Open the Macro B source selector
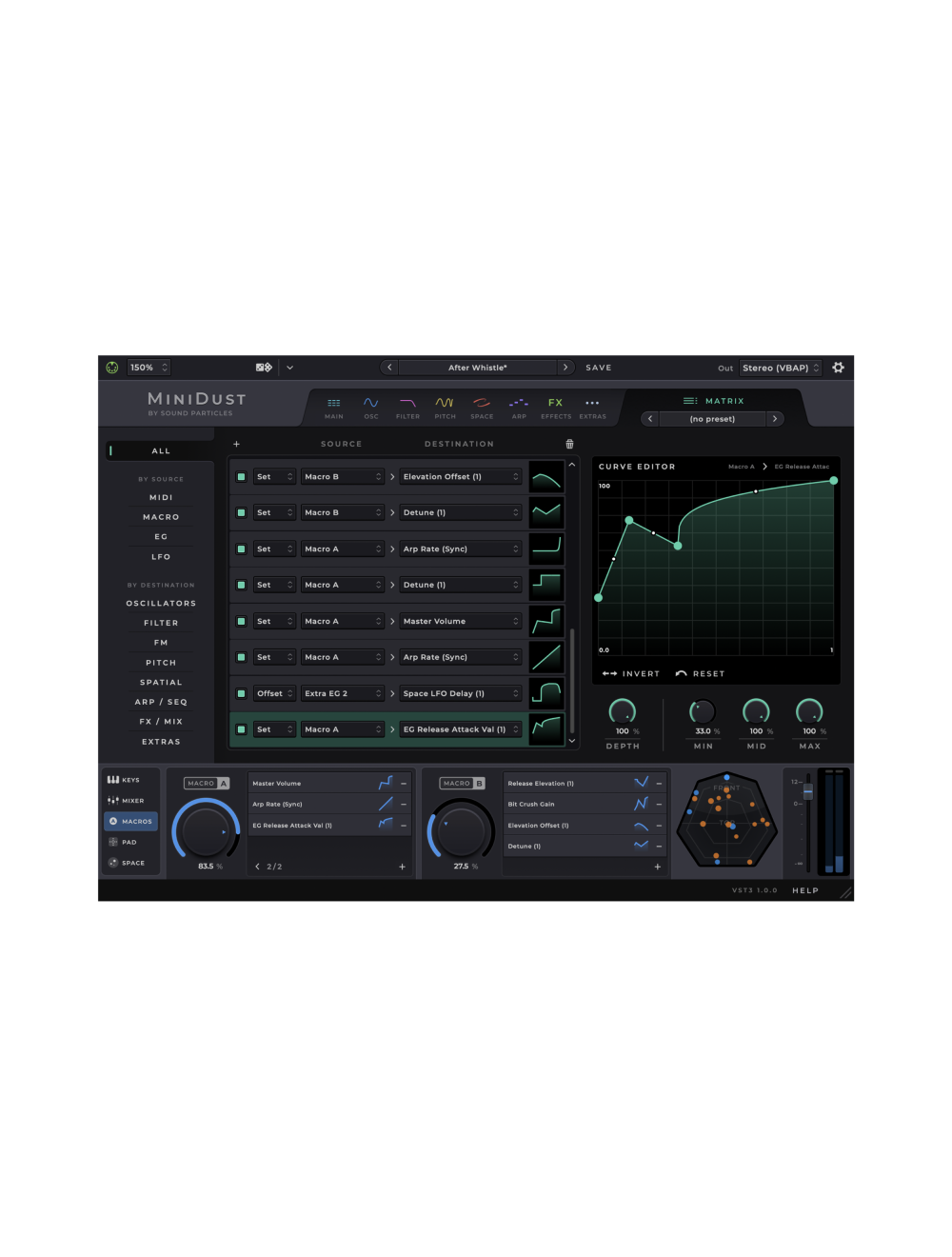 click(x=343, y=476)
